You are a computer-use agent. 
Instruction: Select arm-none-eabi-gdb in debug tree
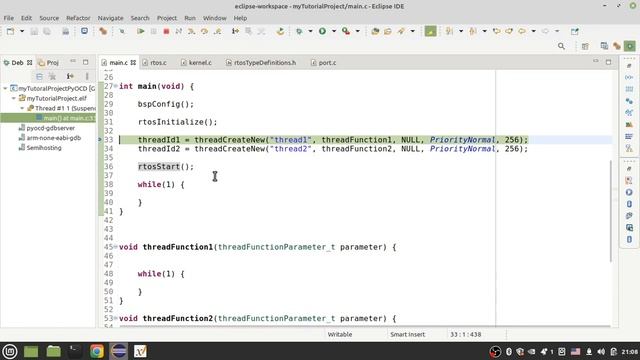[x=53, y=138]
